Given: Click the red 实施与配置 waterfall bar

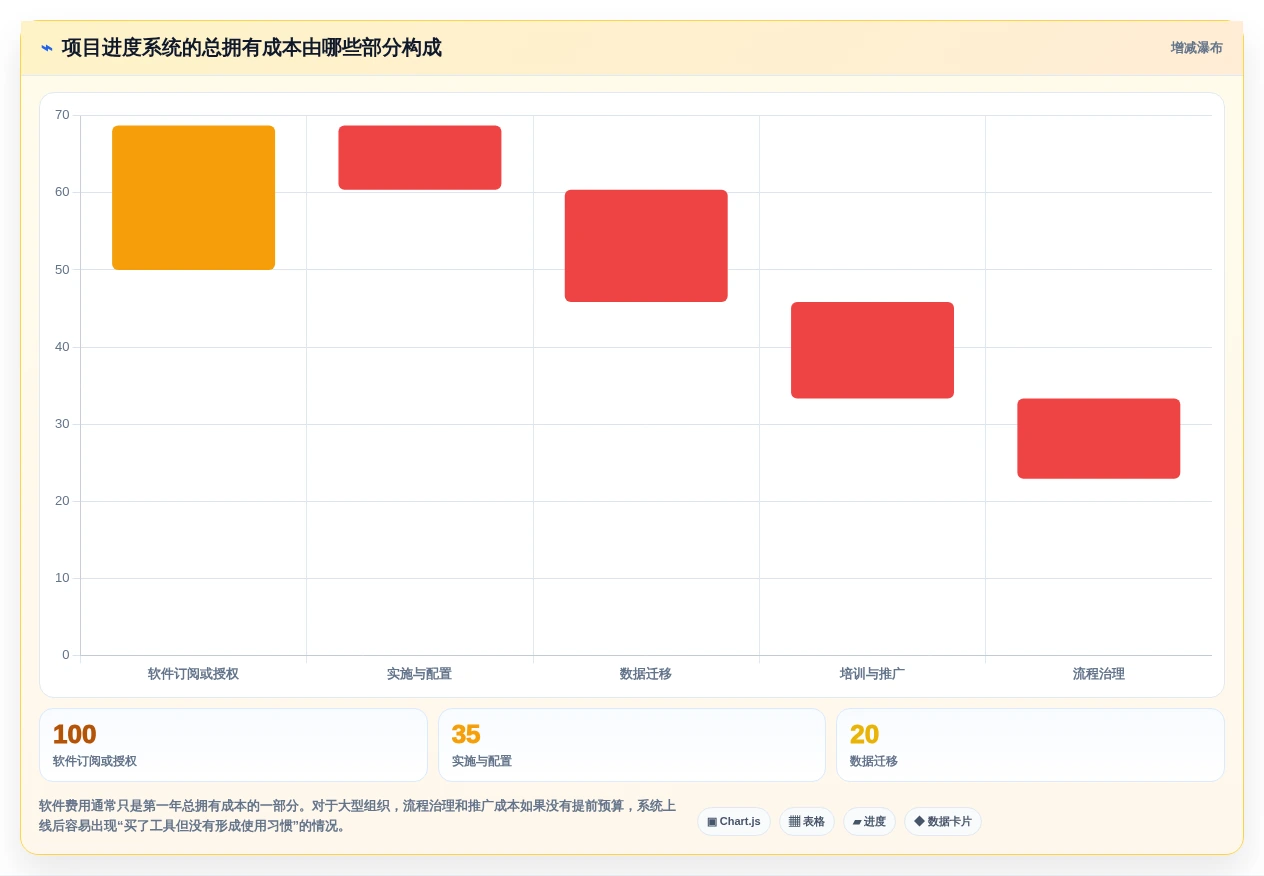Looking at the screenshot, I should [x=420, y=158].
